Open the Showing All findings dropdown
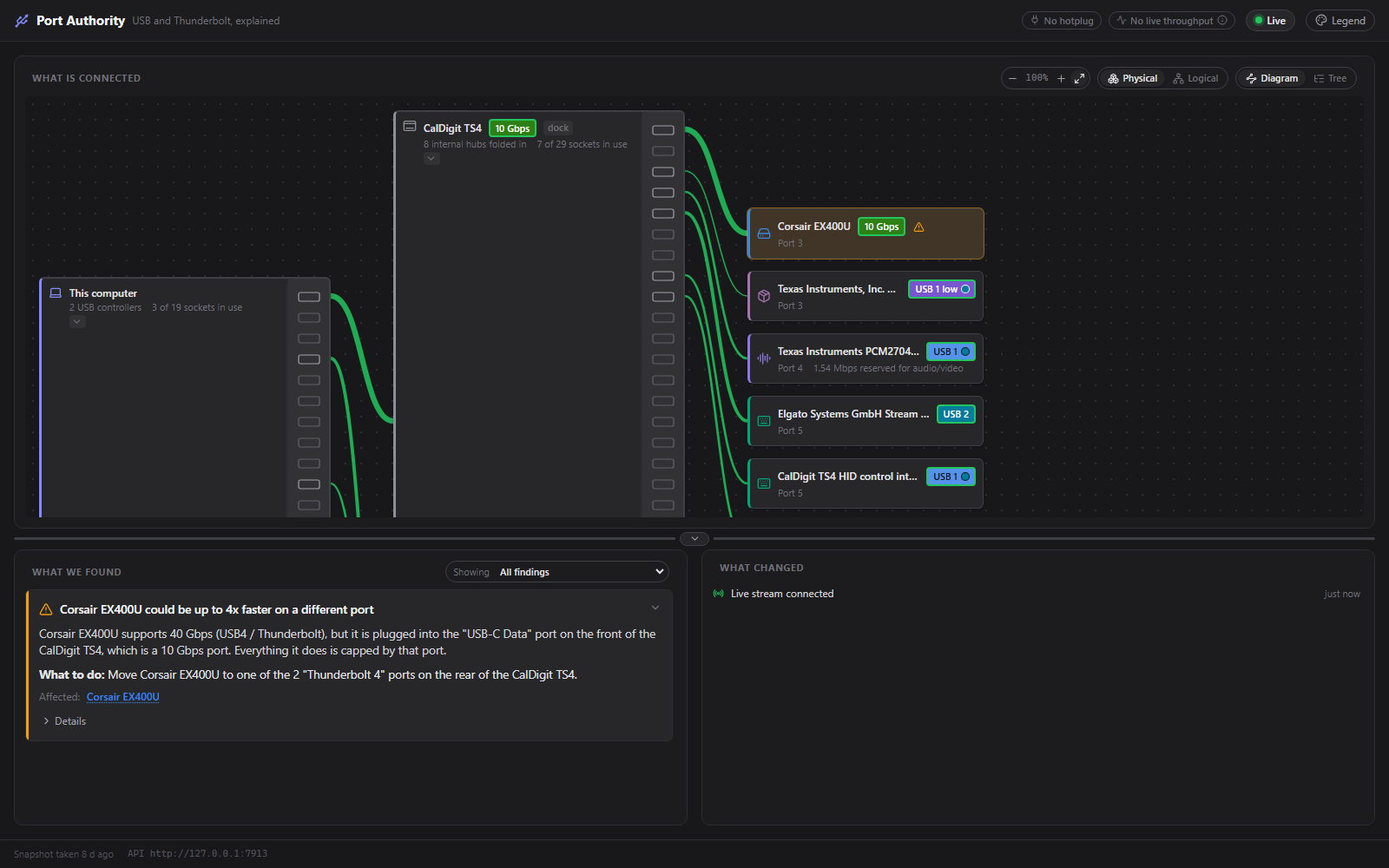Screen dimensions: 1389x868 coord(557,572)
